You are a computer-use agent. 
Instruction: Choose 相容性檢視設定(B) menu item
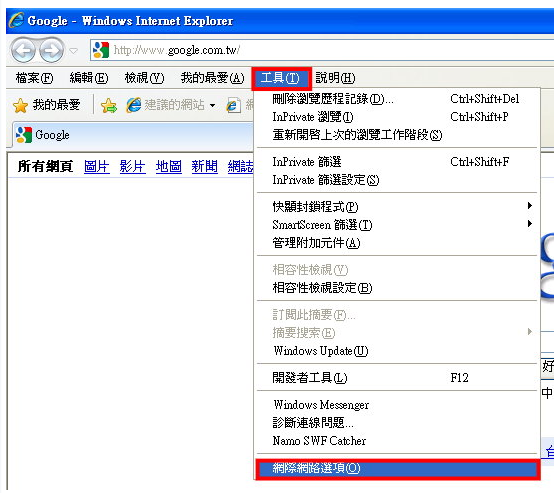coord(398,288)
